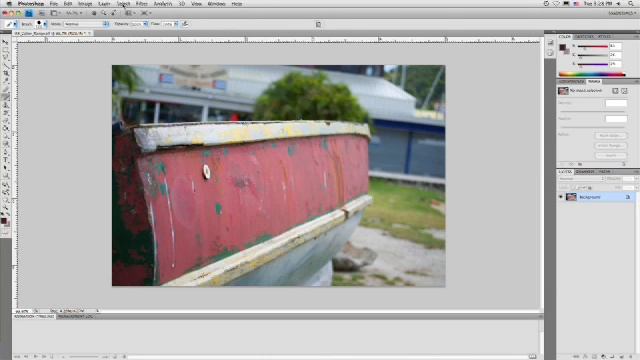Switch to the Measurement Log tab
Image resolution: width=640 pixels, height=360 pixels.
[x=75, y=316]
